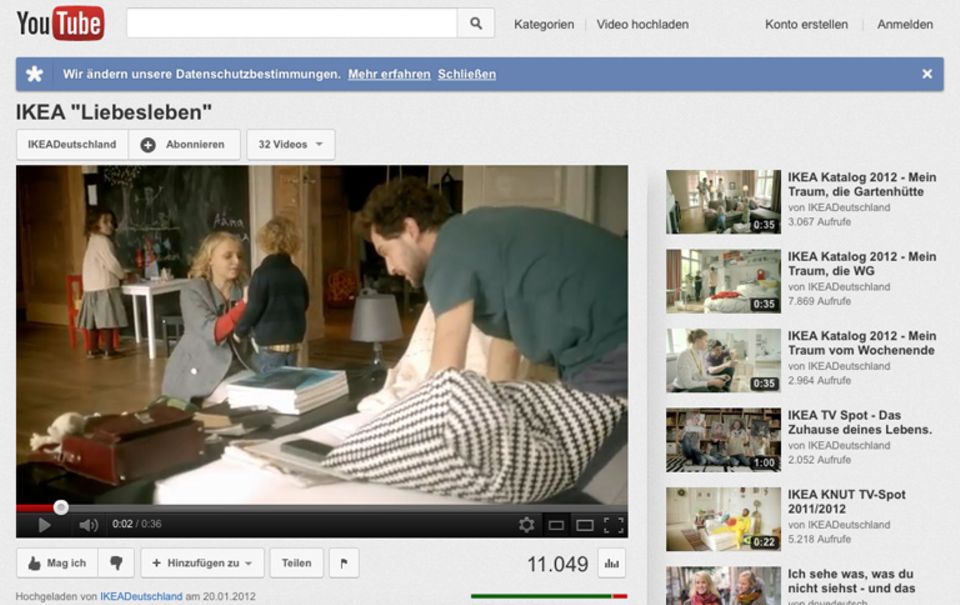Screen dimensions: 960x605
Task: Click the asterisk icon in the notice bar
Action: click(36, 72)
